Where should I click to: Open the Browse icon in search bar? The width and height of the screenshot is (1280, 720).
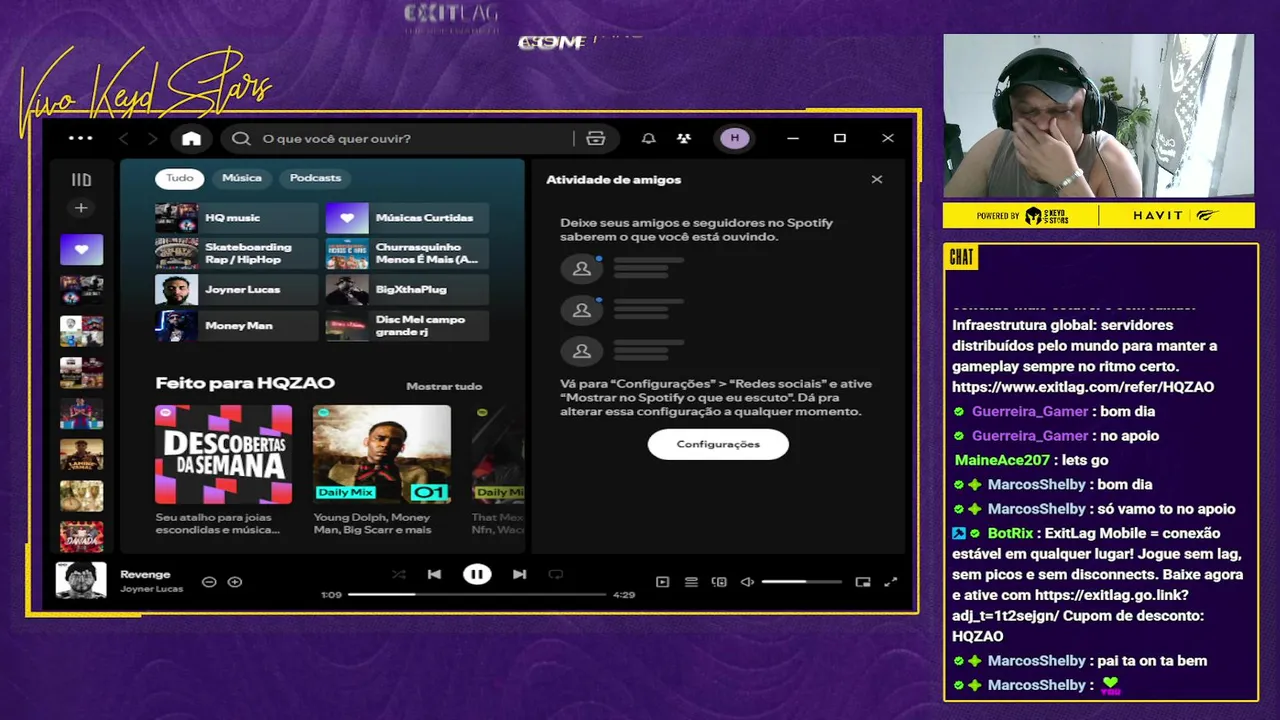(596, 138)
